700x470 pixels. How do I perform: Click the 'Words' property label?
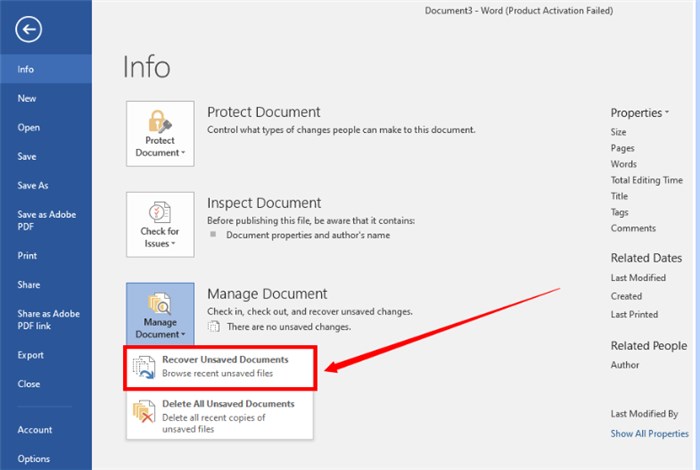624,164
